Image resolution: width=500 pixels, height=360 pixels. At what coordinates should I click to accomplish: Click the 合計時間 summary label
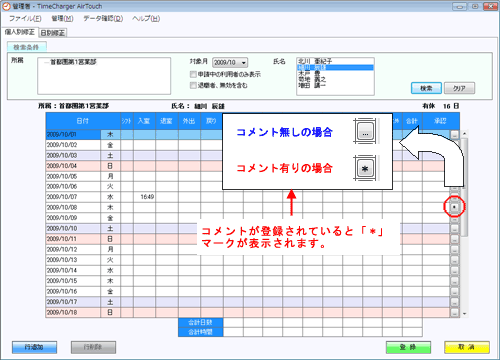click(201, 332)
